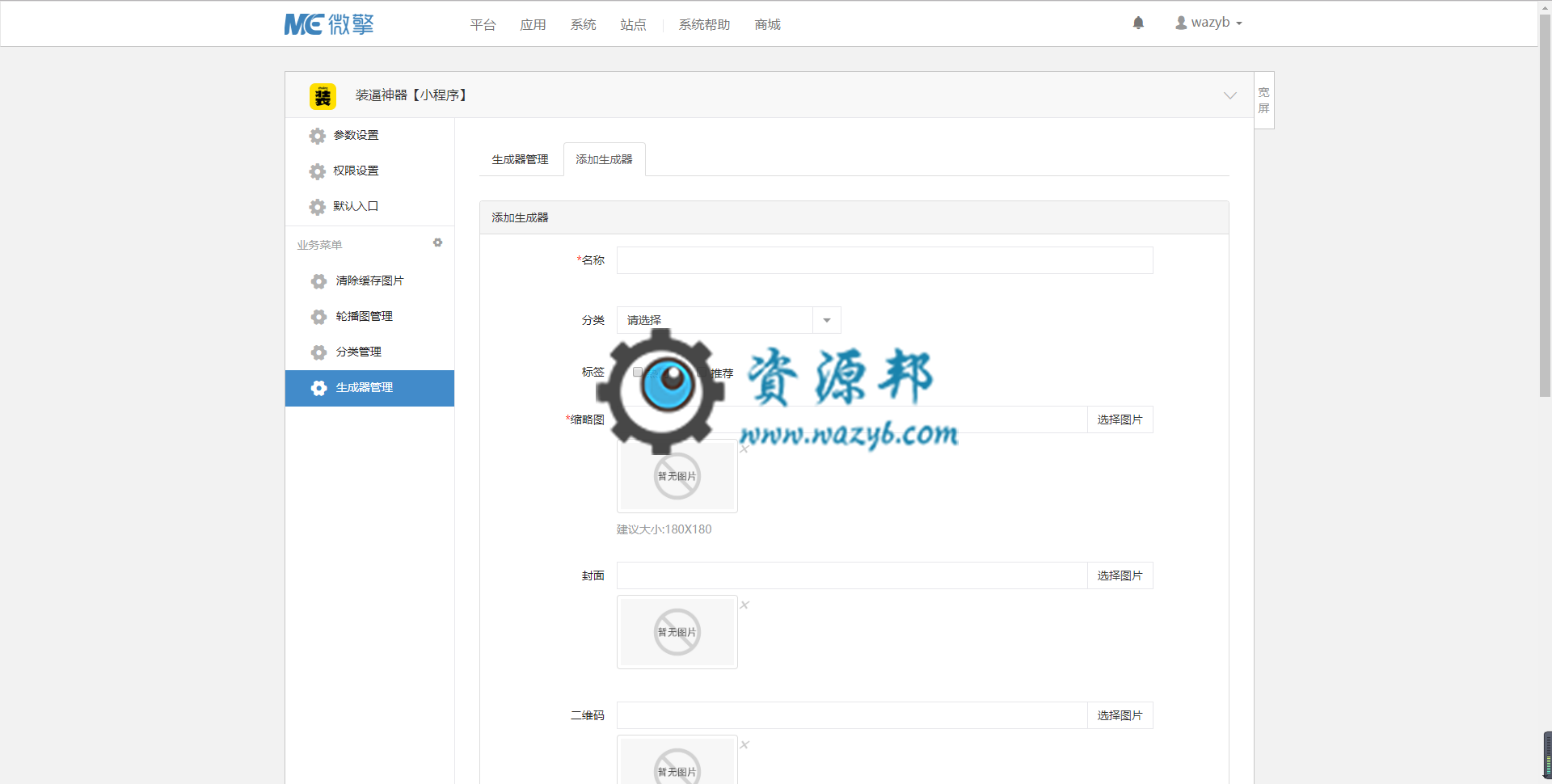Viewport: 1552px width, 784px height.
Task: Click gear icon beside 轮播图管理
Action: point(319,317)
